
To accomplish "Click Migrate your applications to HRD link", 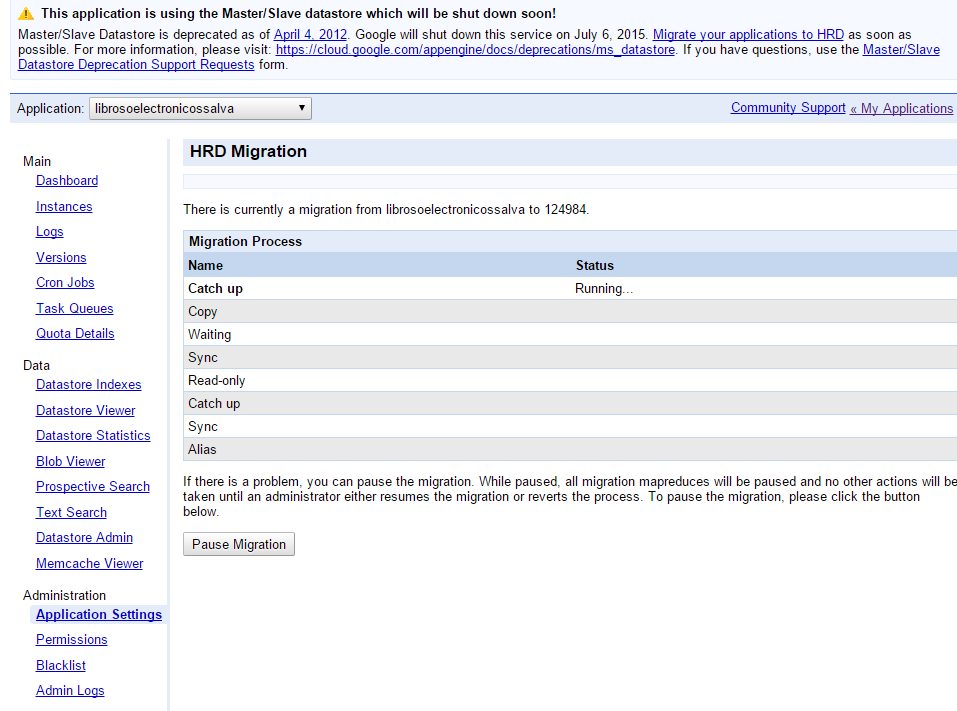I will coord(749,34).
